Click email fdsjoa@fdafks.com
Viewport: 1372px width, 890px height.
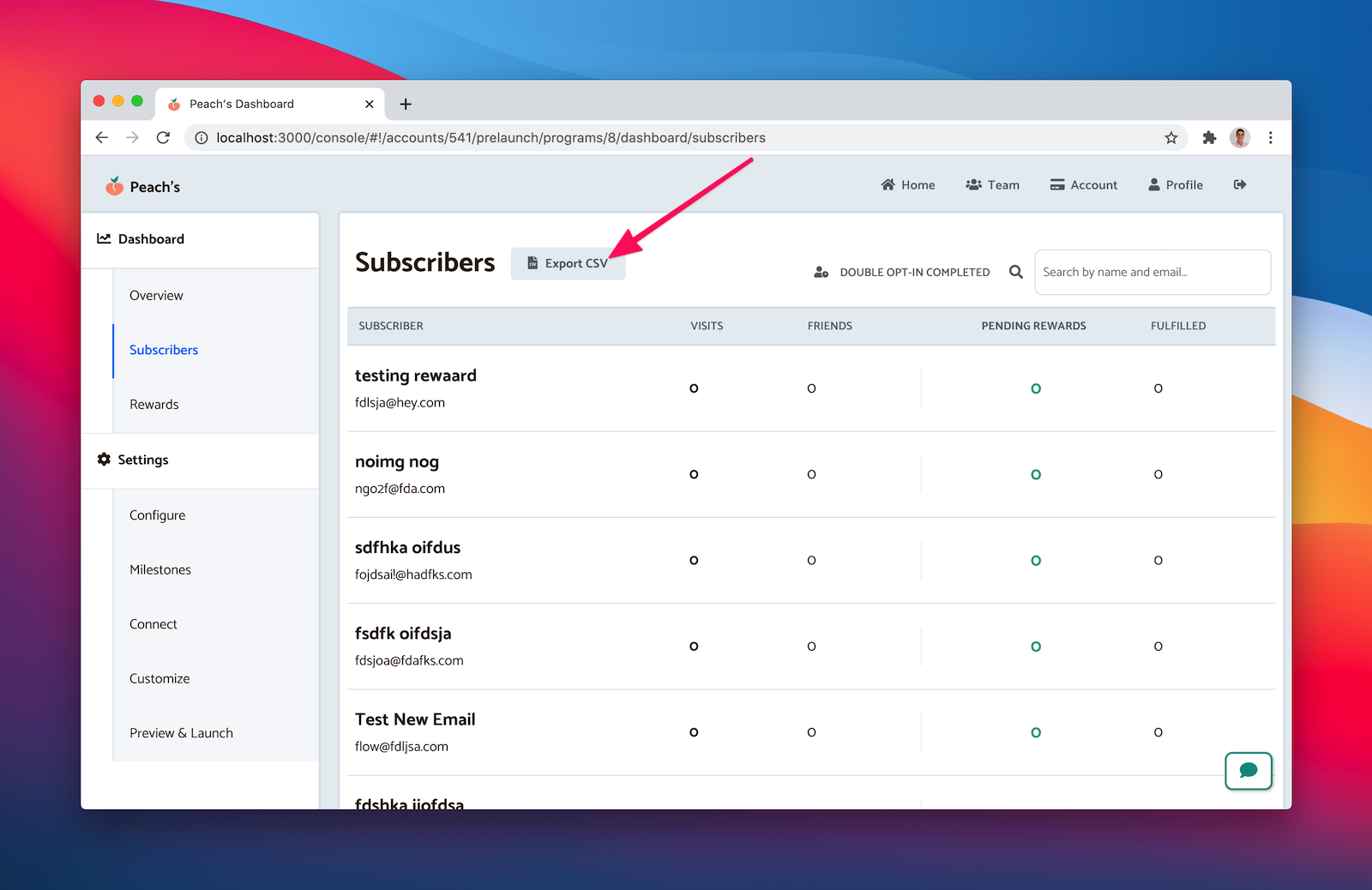click(x=409, y=660)
